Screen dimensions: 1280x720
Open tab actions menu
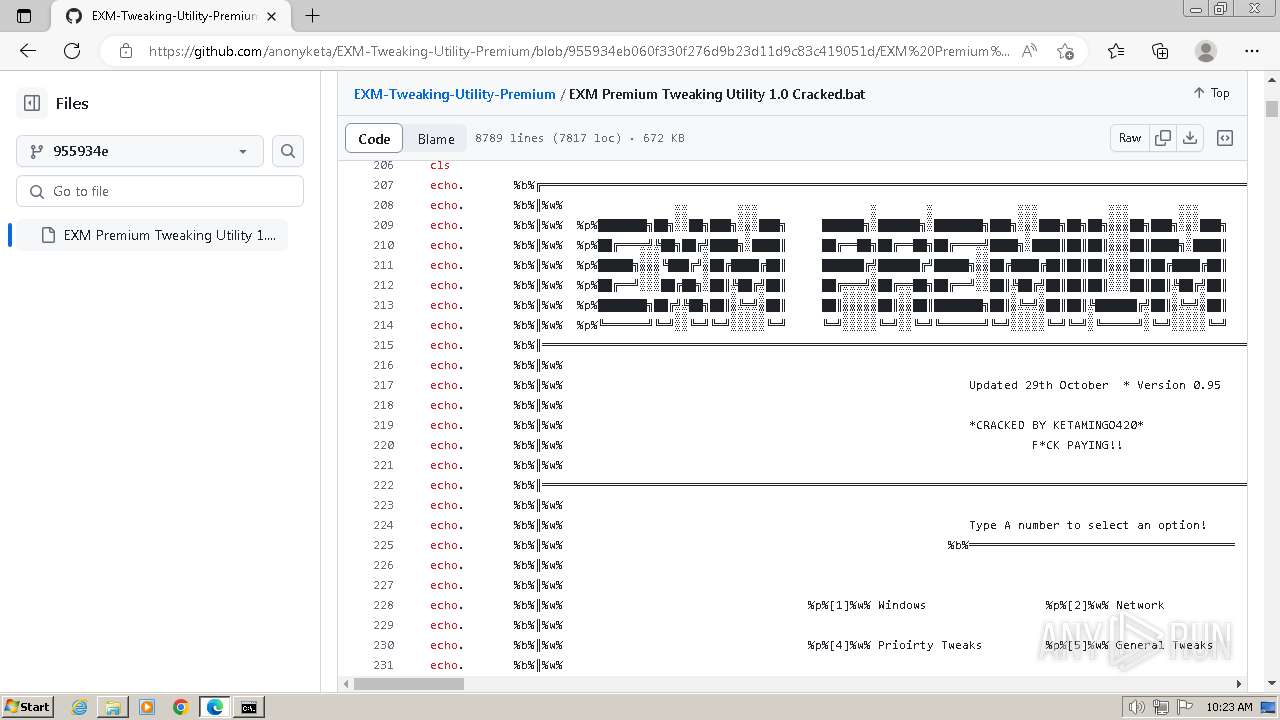click(24, 16)
